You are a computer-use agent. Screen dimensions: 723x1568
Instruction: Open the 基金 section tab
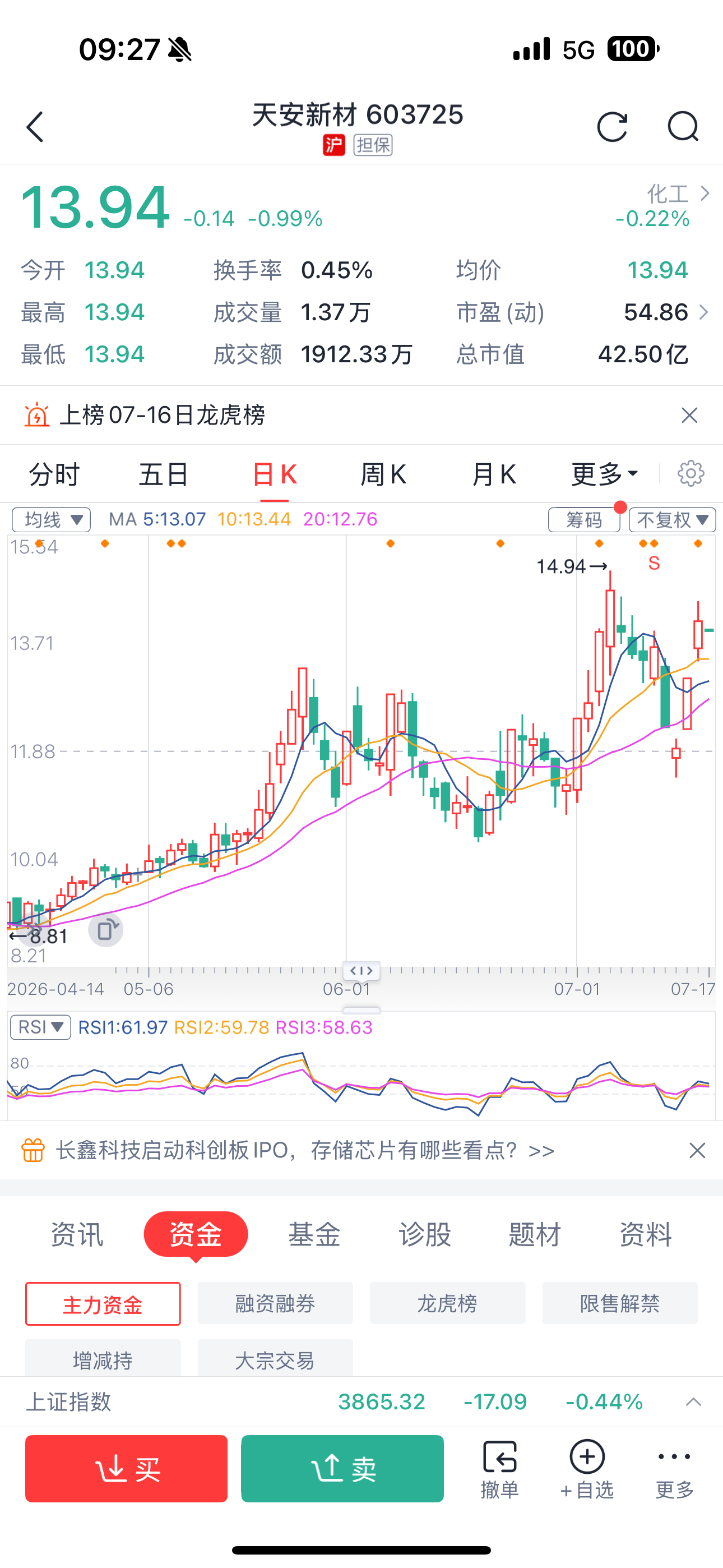coord(314,1234)
